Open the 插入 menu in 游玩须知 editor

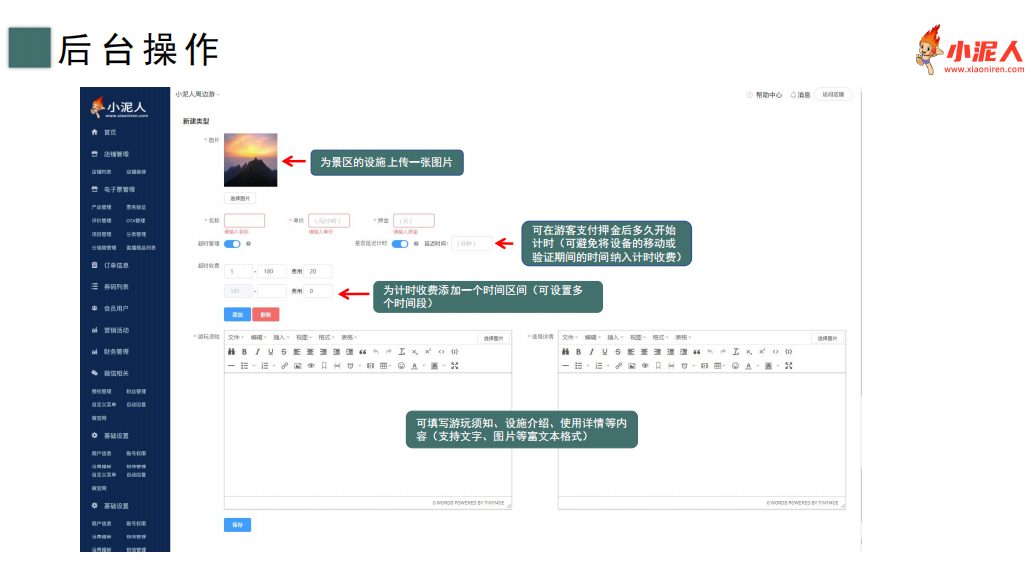(280, 338)
